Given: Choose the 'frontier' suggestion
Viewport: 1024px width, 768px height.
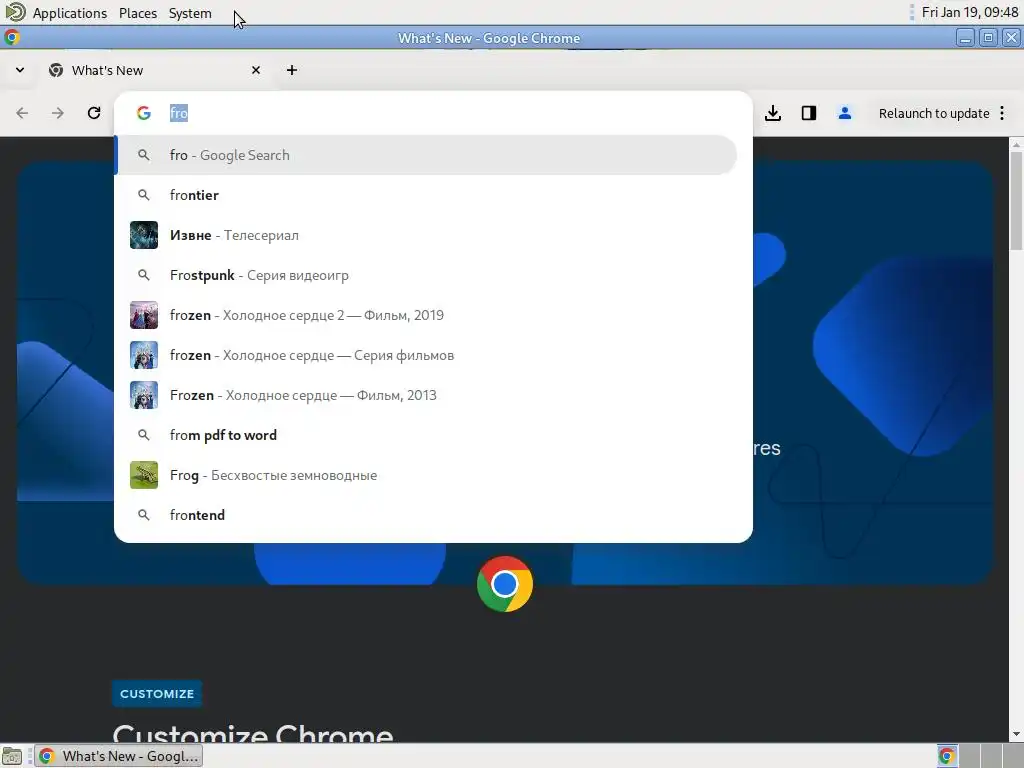Looking at the screenshot, I should click(x=426, y=195).
